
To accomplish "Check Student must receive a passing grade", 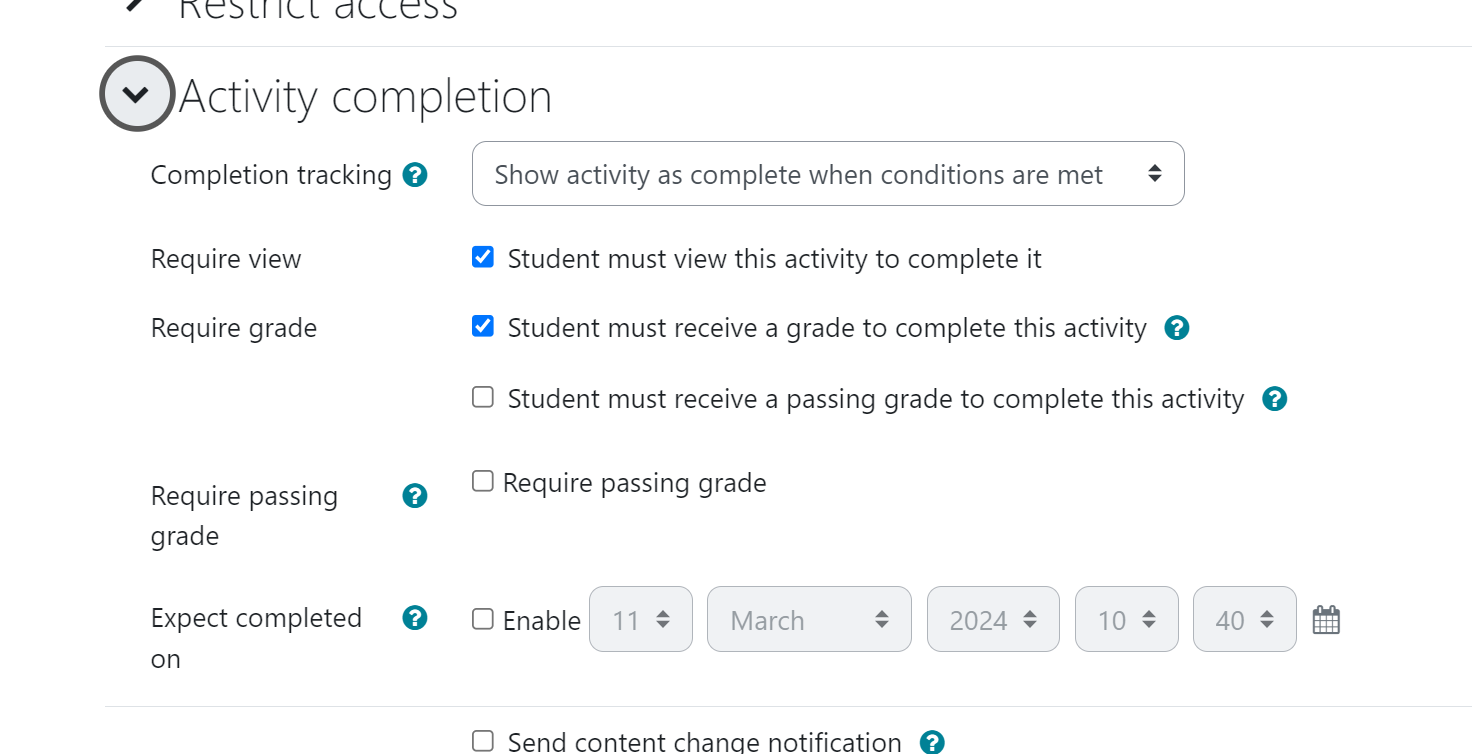I will [483, 398].
